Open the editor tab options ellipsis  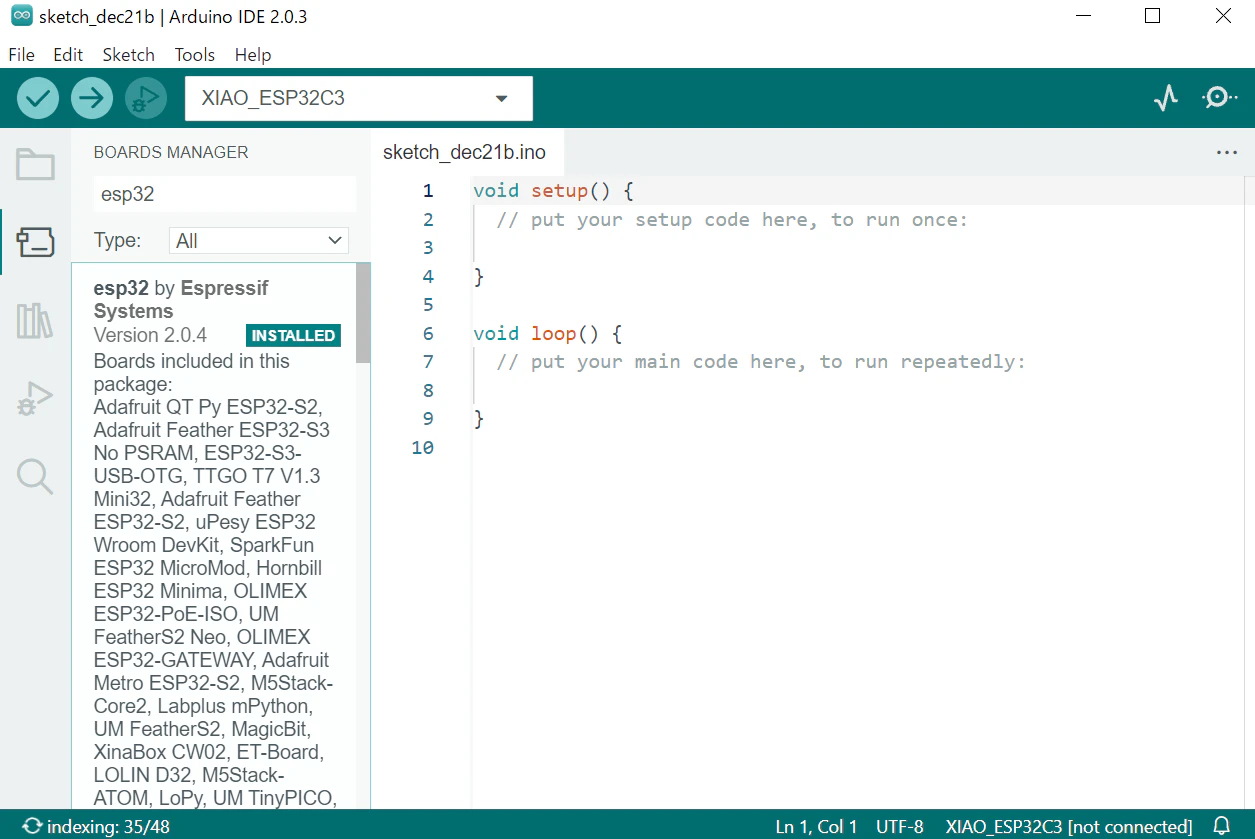(x=1227, y=153)
